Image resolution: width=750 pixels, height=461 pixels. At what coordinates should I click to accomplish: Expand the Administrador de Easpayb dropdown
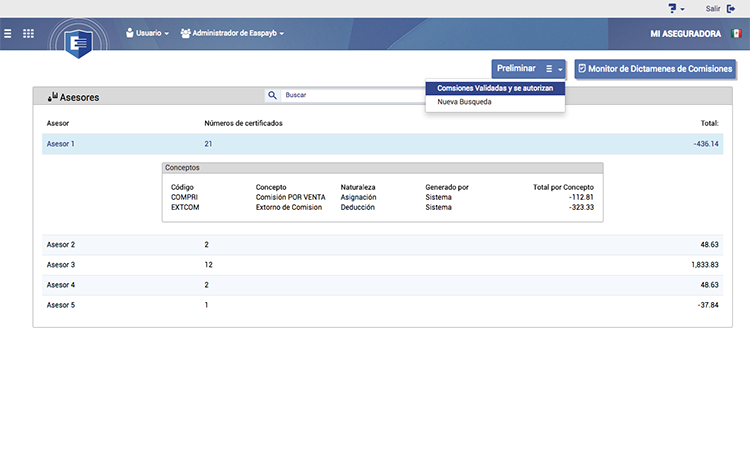coord(232,33)
